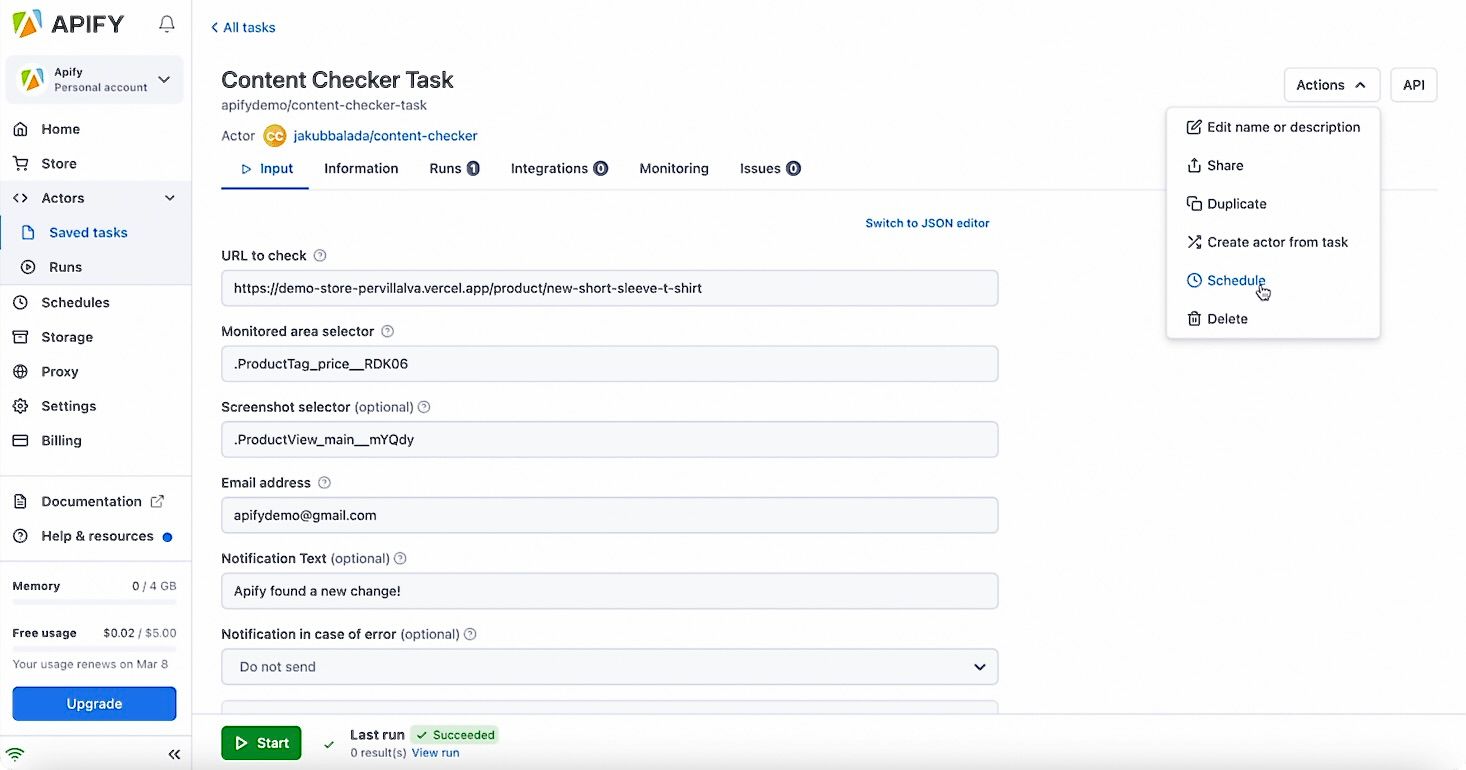This screenshot has height=770, width=1466.
Task: Expand the Apify Personal account switcher
Action: pos(95,79)
